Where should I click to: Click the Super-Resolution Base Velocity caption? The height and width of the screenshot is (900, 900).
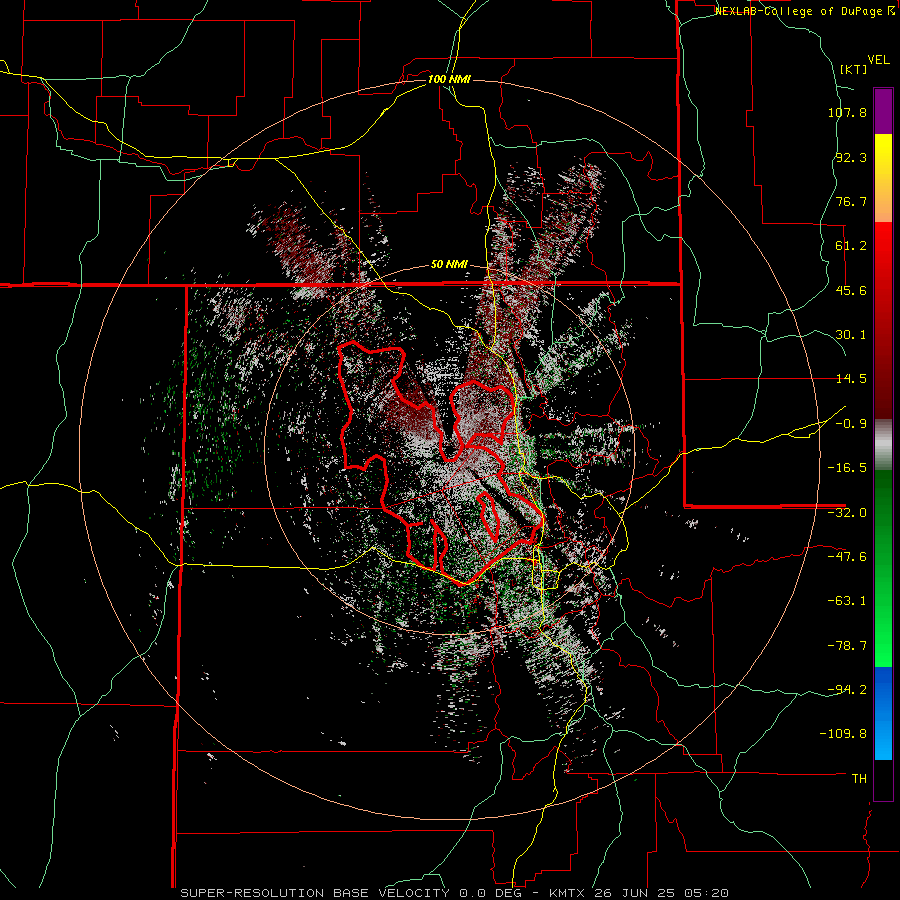[455, 893]
